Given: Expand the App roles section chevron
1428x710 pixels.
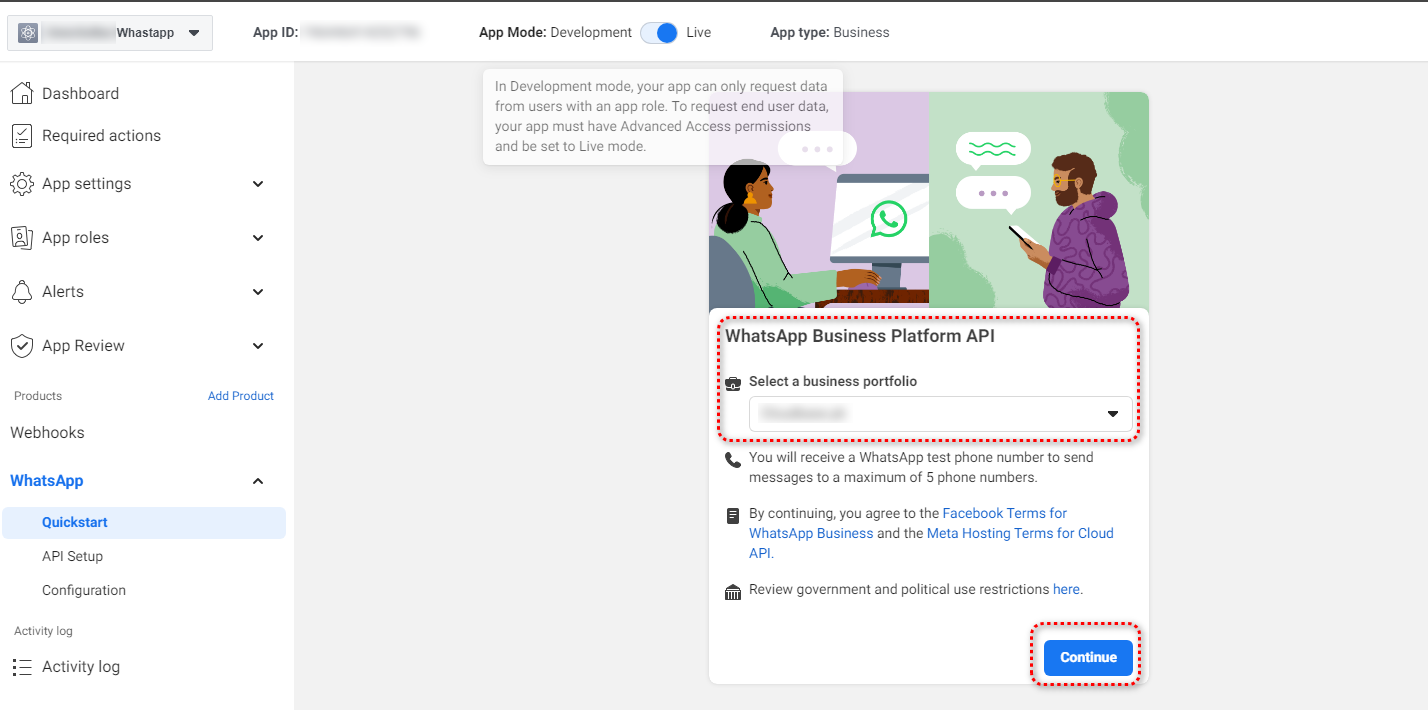Looking at the screenshot, I should click(x=258, y=238).
